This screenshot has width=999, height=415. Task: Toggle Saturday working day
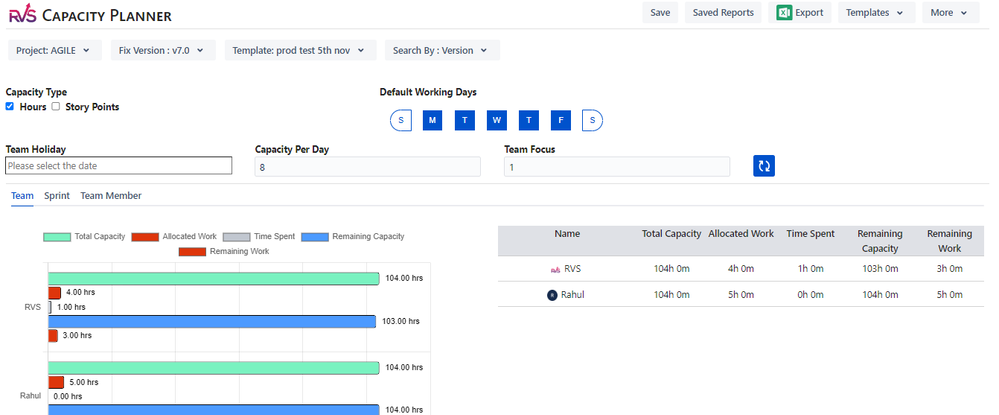tap(593, 120)
